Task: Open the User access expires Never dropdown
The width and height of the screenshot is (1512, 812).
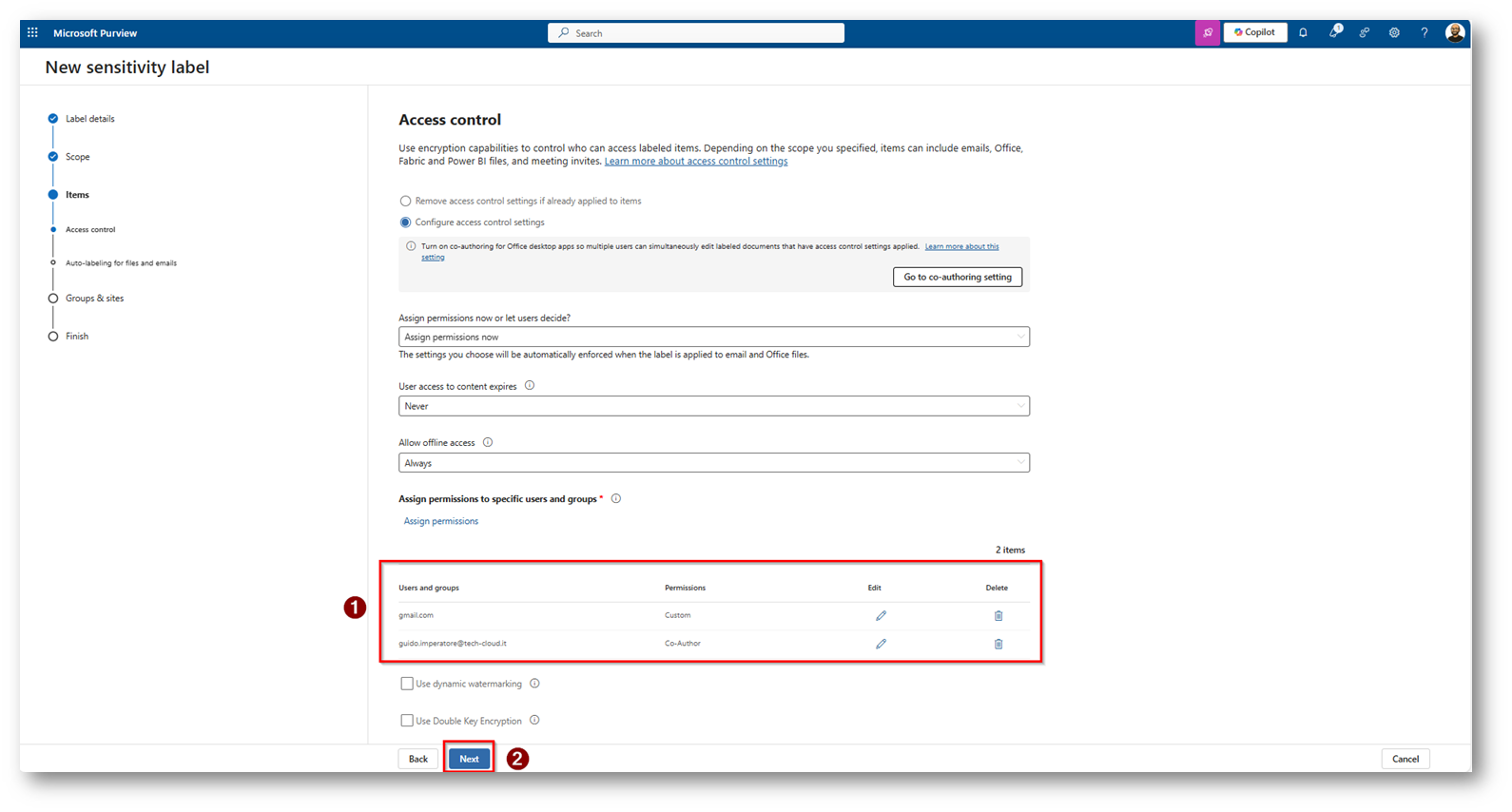Action: coord(714,406)
